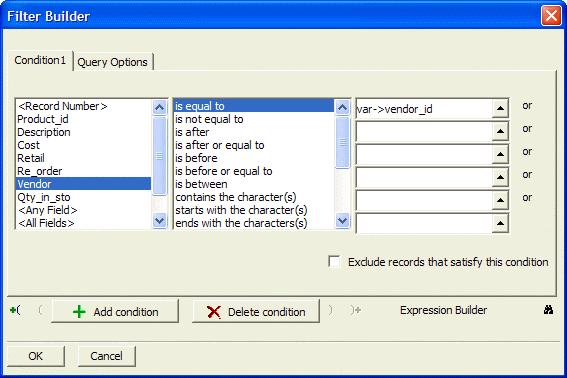Screen dimensions: 567x378
Task: Open dropdown arrow of the fourth value field
Action: point(500,177)
